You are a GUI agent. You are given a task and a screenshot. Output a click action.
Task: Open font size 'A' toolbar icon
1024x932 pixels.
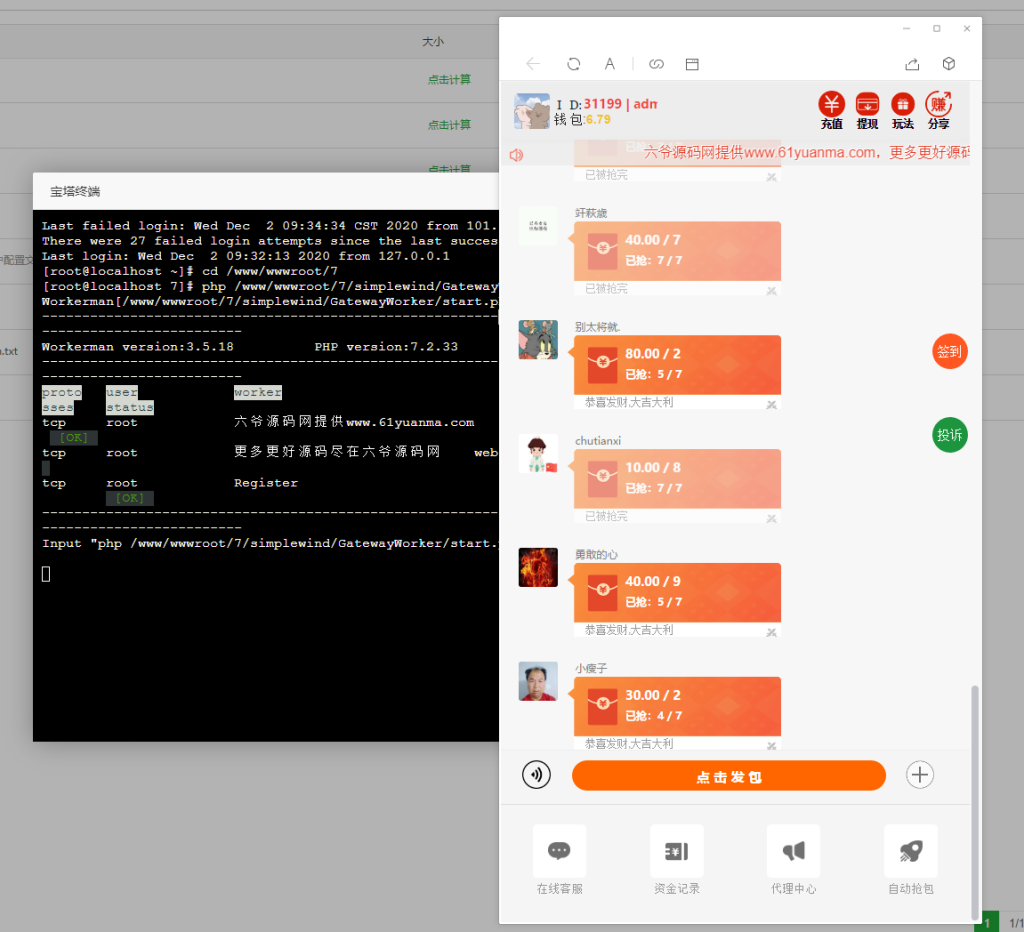tap(609, 64)
